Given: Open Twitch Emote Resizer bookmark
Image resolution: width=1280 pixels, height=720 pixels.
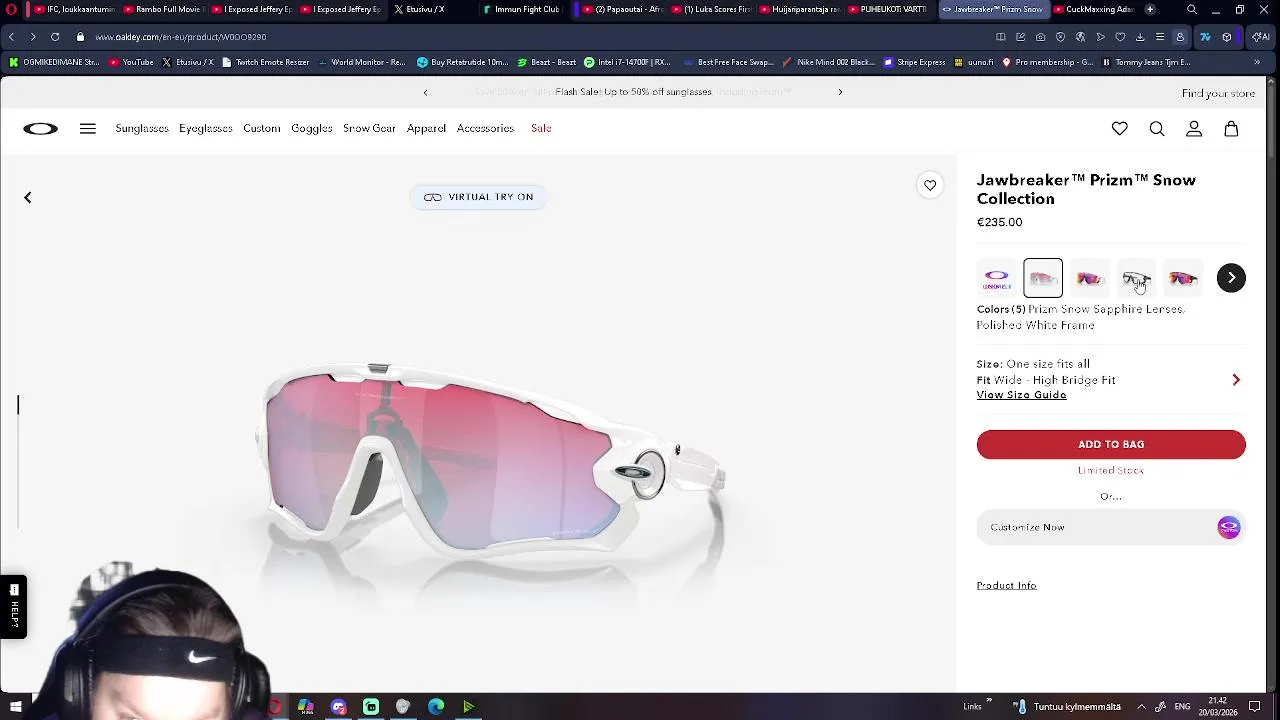Looking at the screenshot, I should point(266,62).
